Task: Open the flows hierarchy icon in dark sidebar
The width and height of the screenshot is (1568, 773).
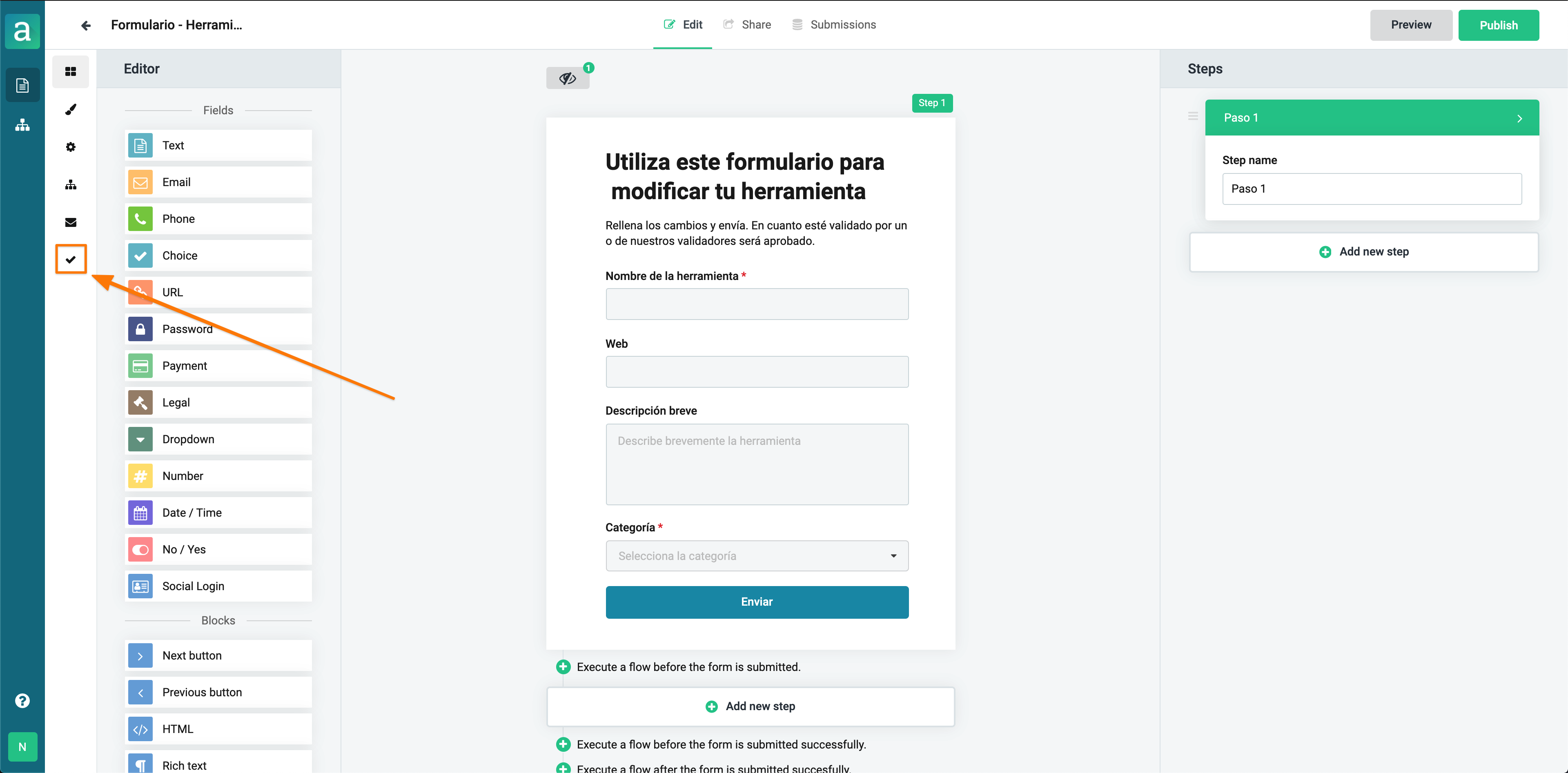Action: (x=22, y=124)
